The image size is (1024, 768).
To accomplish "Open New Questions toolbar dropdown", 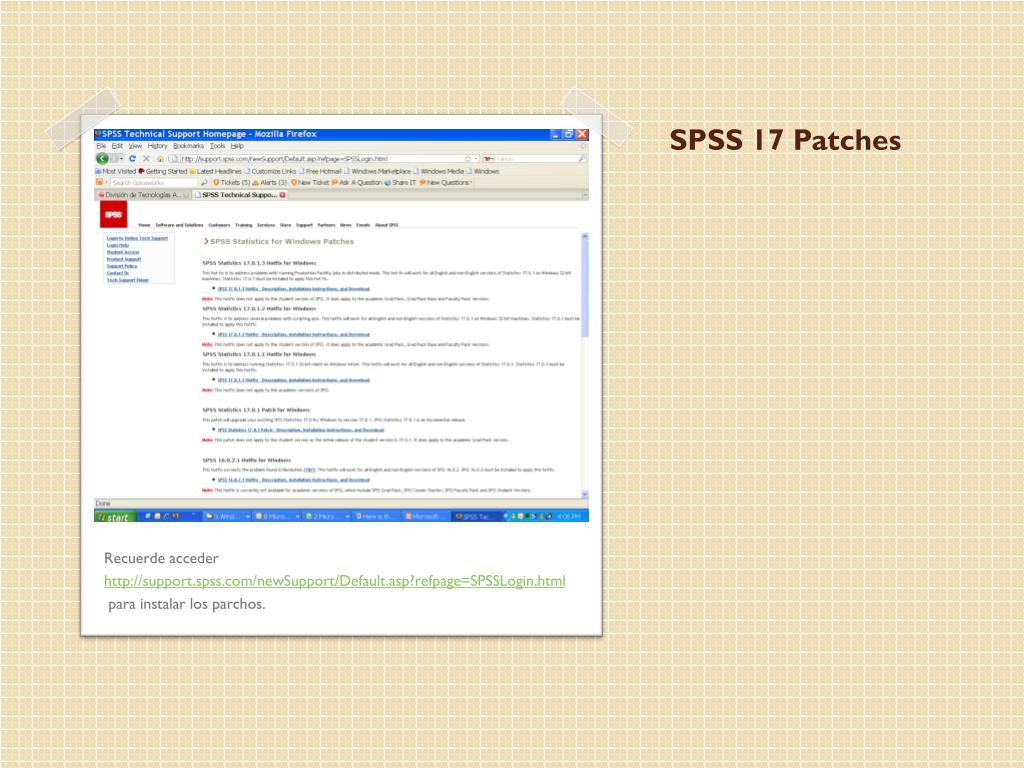I will pos(446,183).
